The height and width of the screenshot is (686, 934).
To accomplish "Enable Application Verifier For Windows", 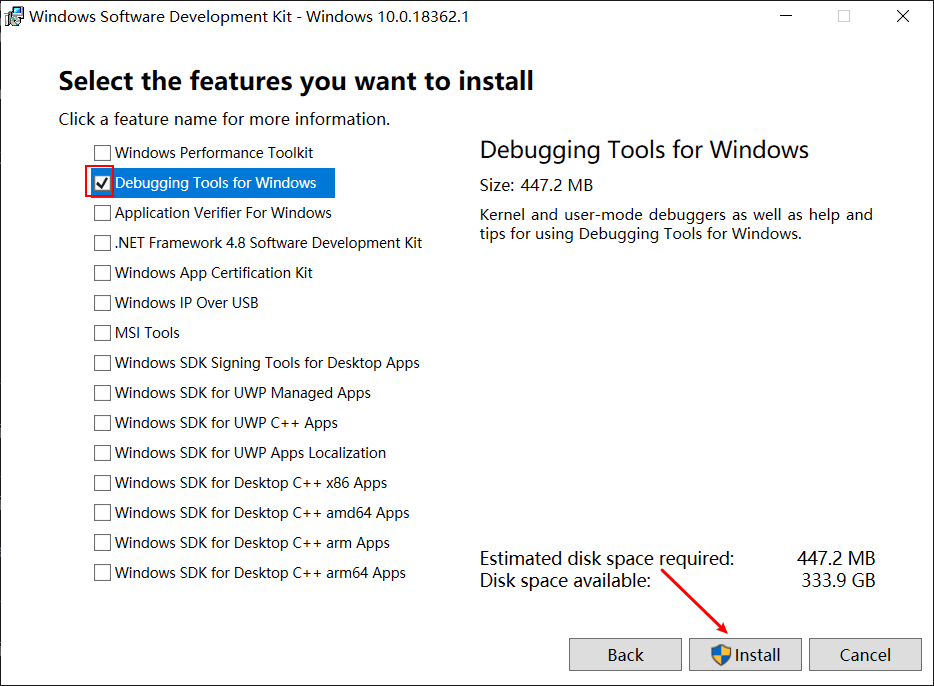I will point(101,212).
